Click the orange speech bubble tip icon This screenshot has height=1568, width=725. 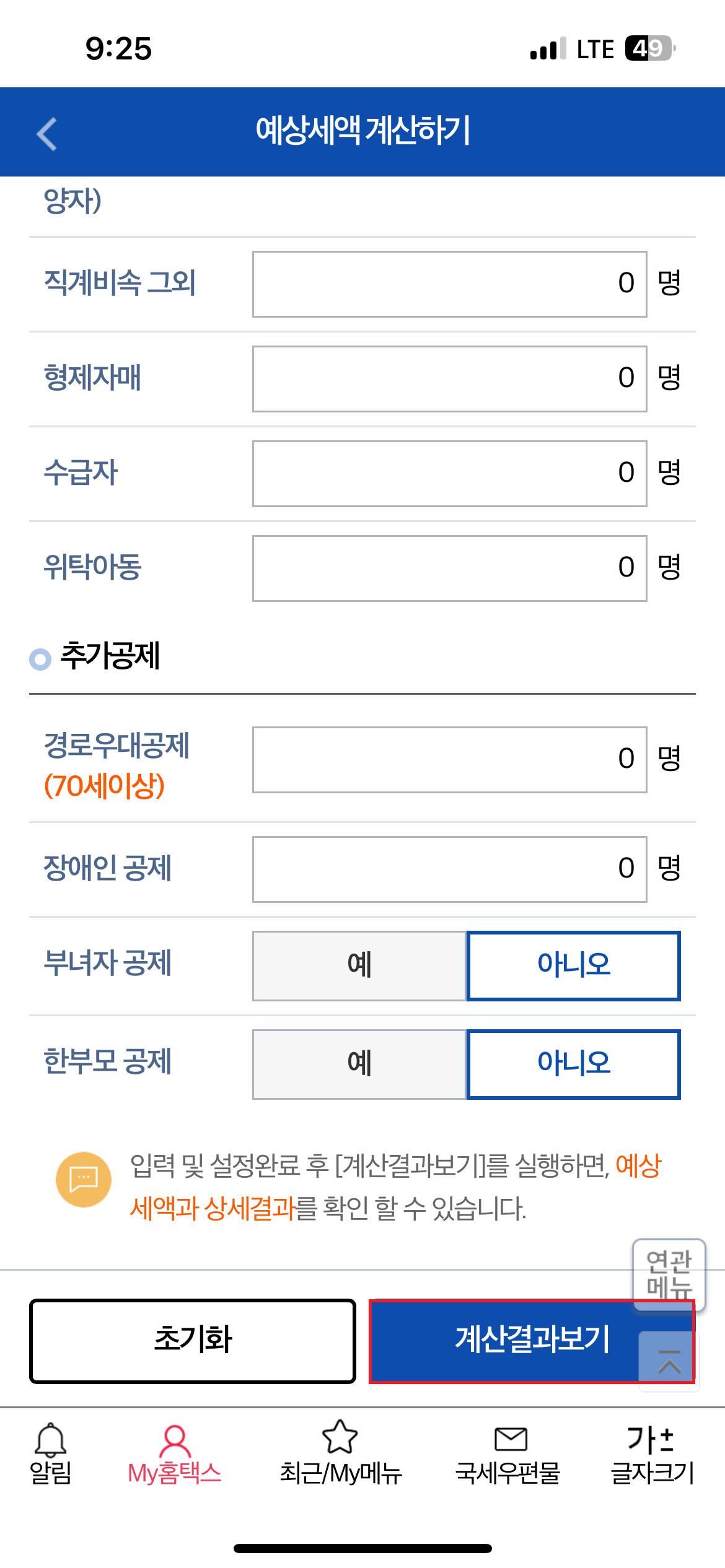point(84,1178)
